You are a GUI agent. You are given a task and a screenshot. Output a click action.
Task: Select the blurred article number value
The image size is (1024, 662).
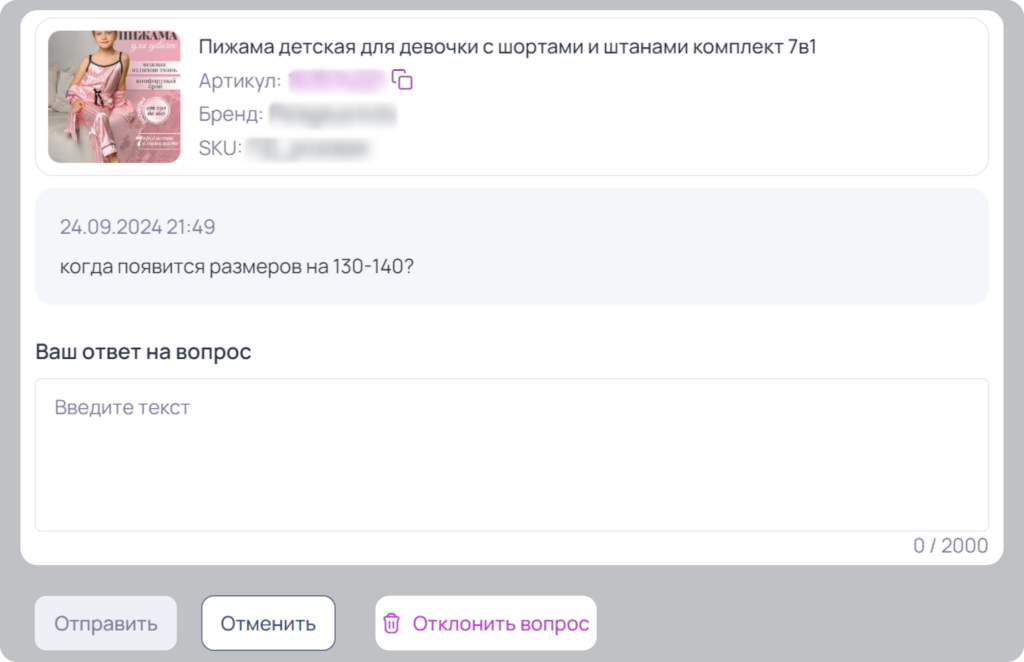(x=337, y=80)
